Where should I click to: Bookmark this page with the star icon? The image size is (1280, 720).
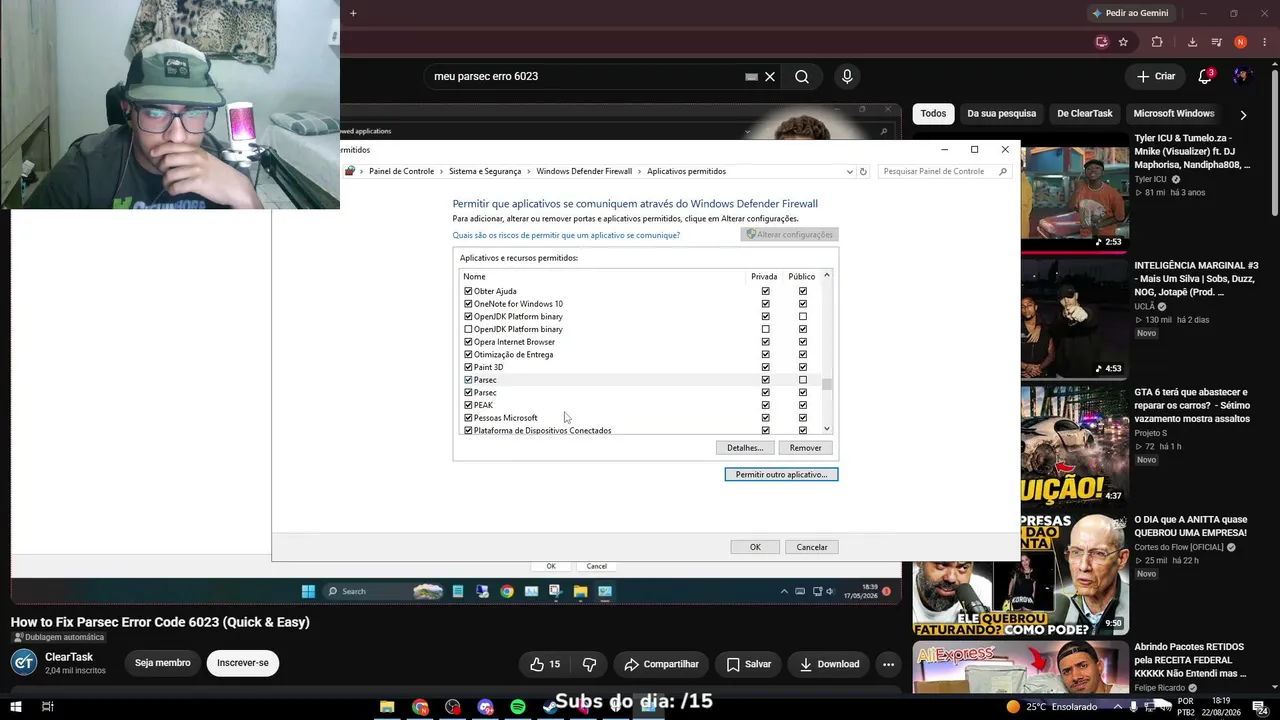(1123, 42)
